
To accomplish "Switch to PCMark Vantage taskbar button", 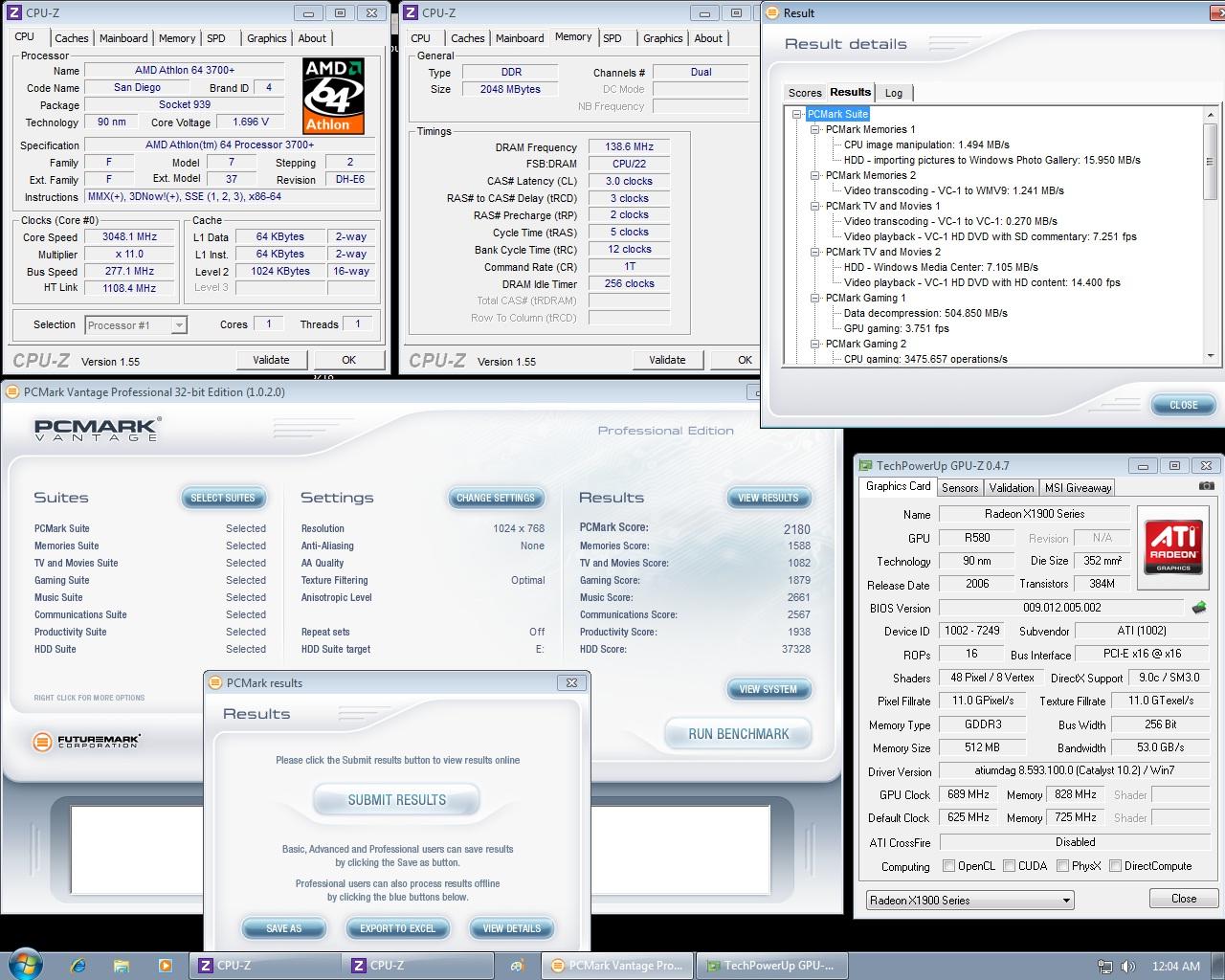I will 616,966.
